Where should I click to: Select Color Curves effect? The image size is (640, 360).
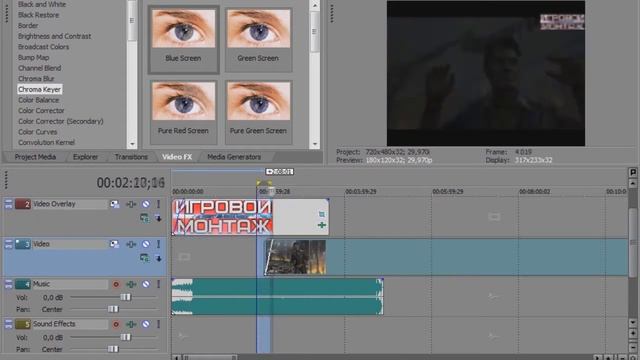(38, 132)
